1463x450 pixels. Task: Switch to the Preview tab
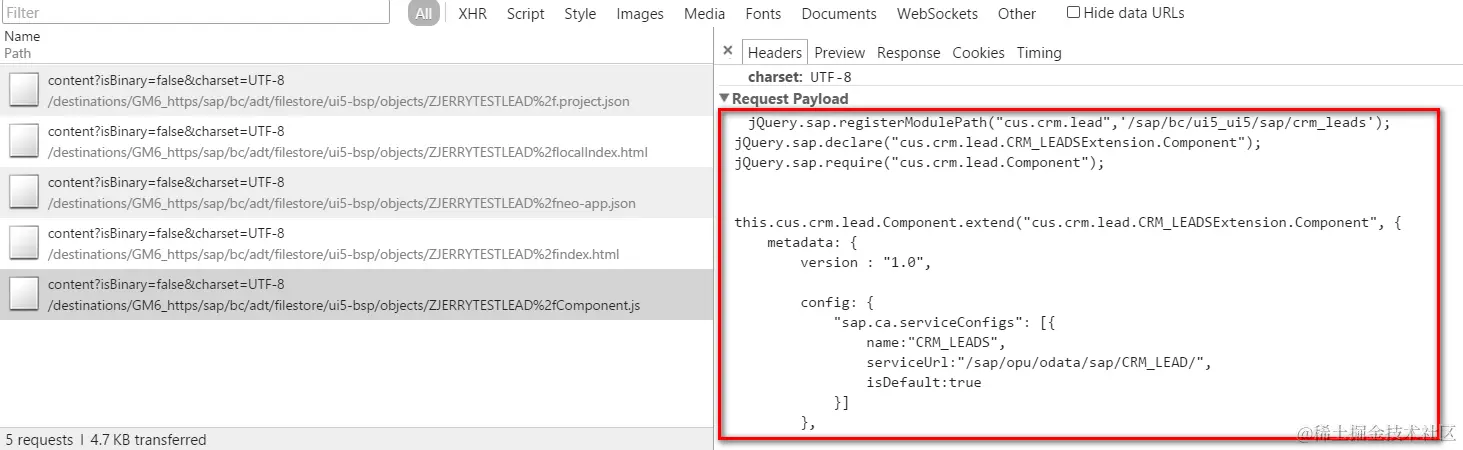pos(840,53)
